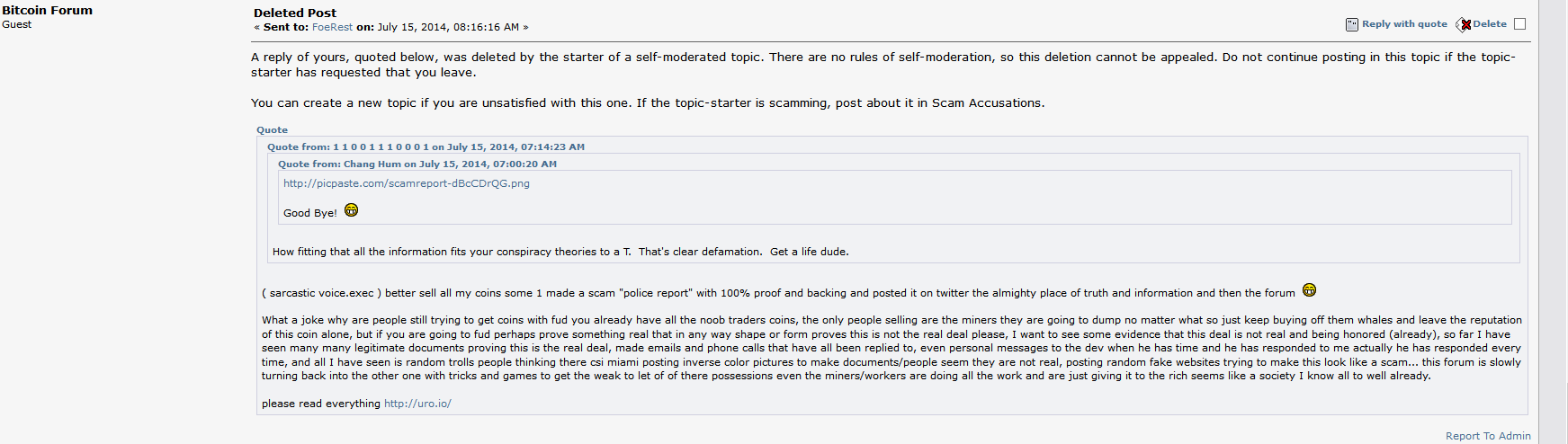Tick the checkbox next to Delete
The height and width of the screenshot is (444, 1568).
click(x=1520, y=24)
